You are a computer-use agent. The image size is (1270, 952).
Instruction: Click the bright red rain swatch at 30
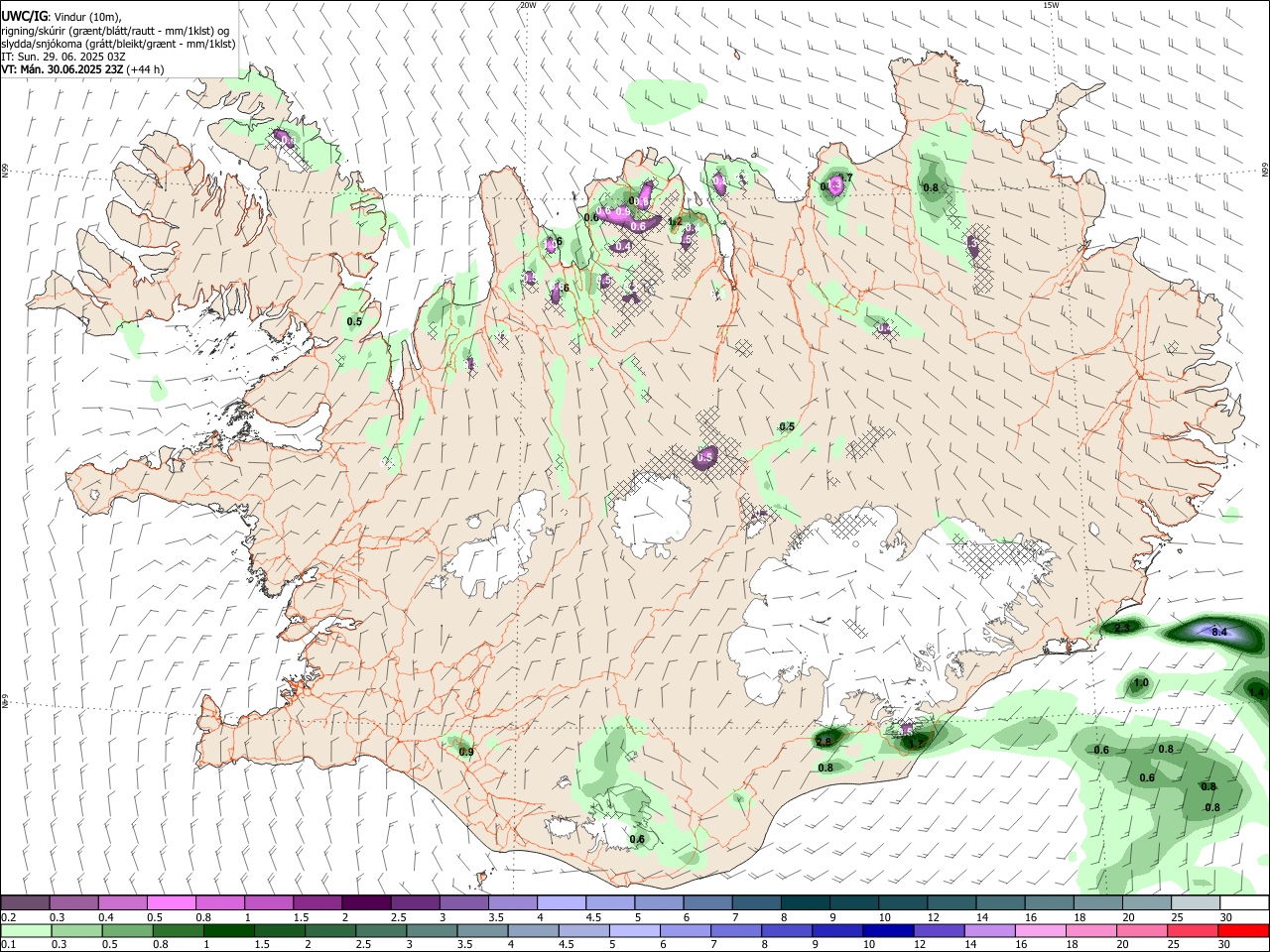(1244, 930)
